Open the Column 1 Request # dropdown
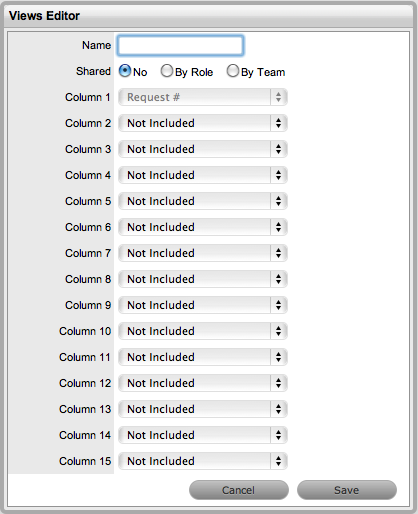This screenshot has height=514, width=418. 203,97
